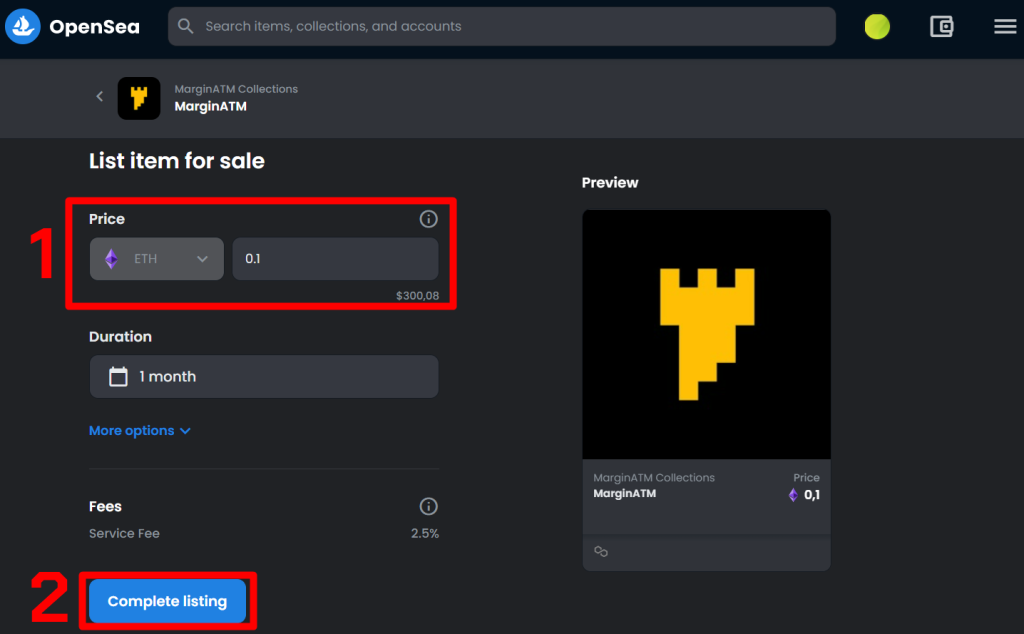Open the green profile avatar

click(x=877, y=27)
